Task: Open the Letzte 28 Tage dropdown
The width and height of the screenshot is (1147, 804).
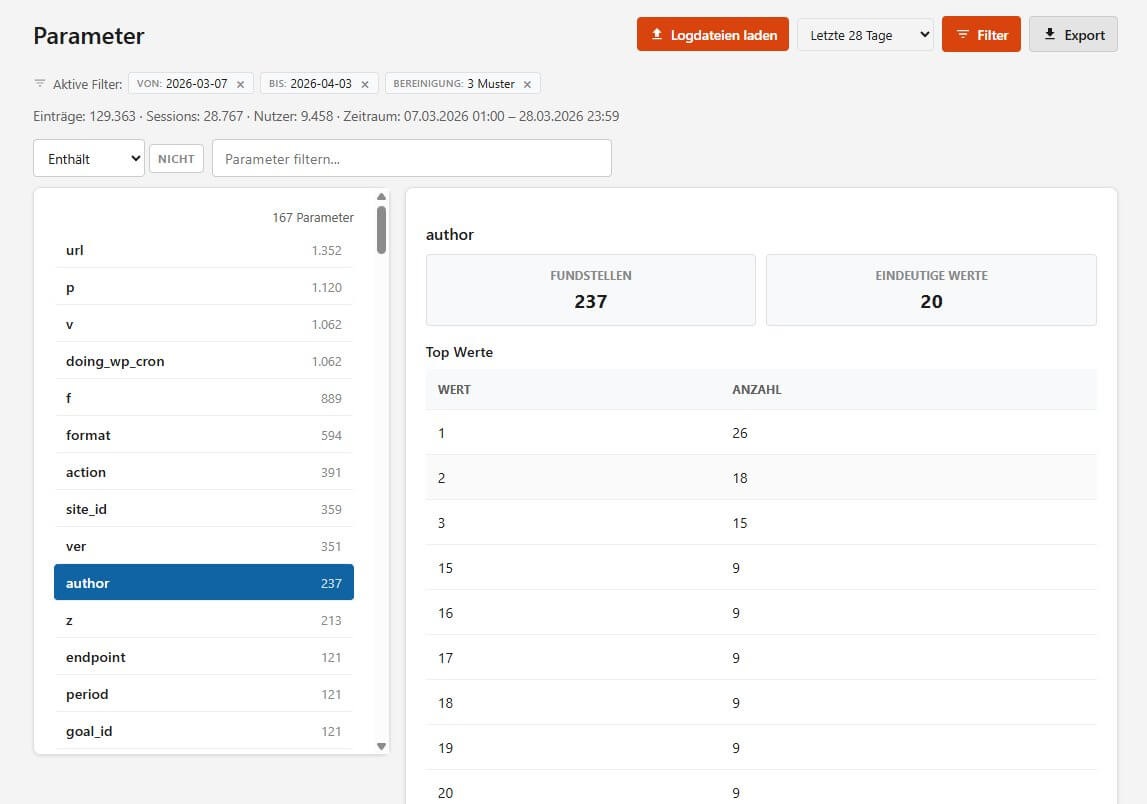Action: pos(864,35)
